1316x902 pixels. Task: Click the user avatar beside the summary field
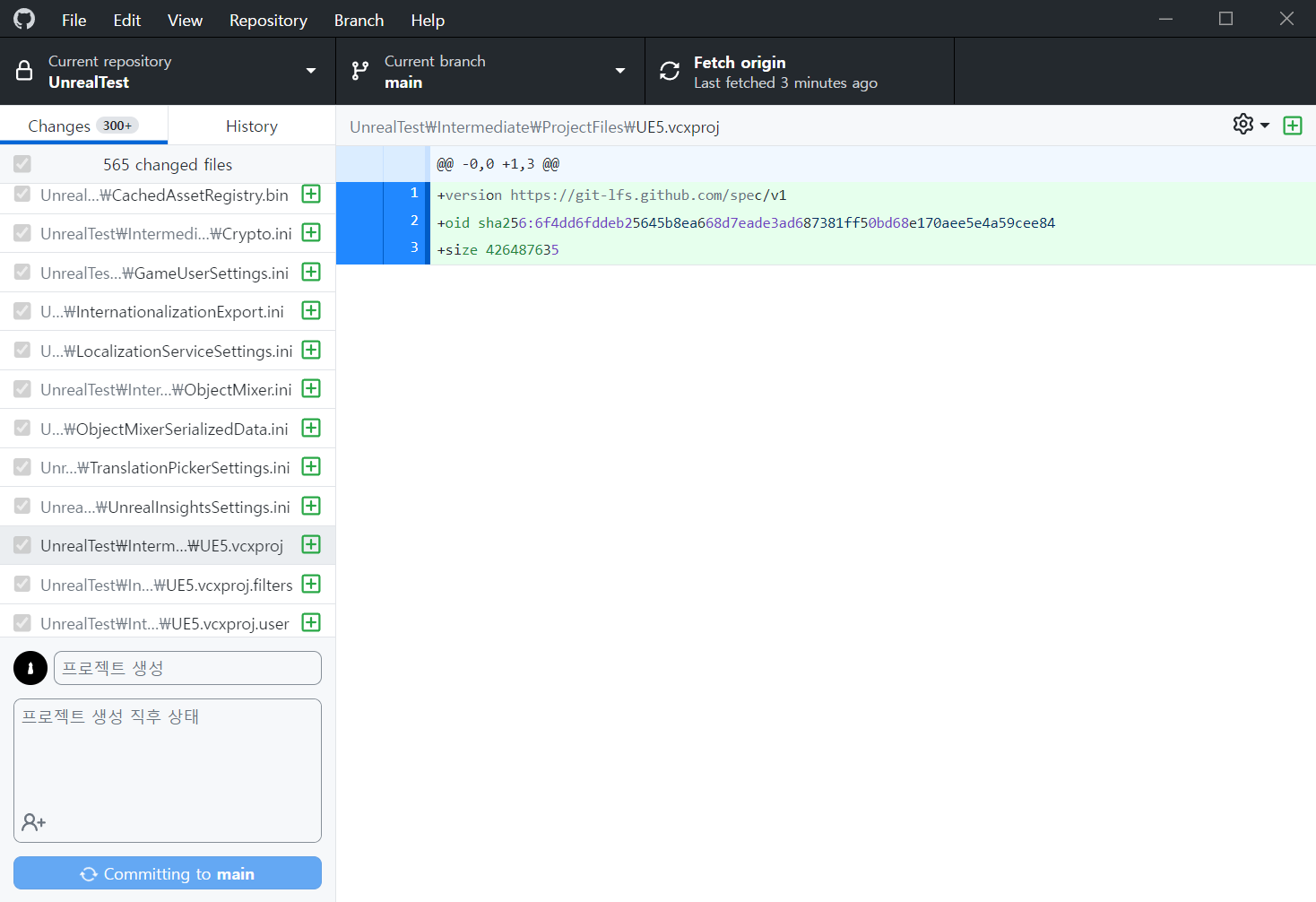coord(30,668)
